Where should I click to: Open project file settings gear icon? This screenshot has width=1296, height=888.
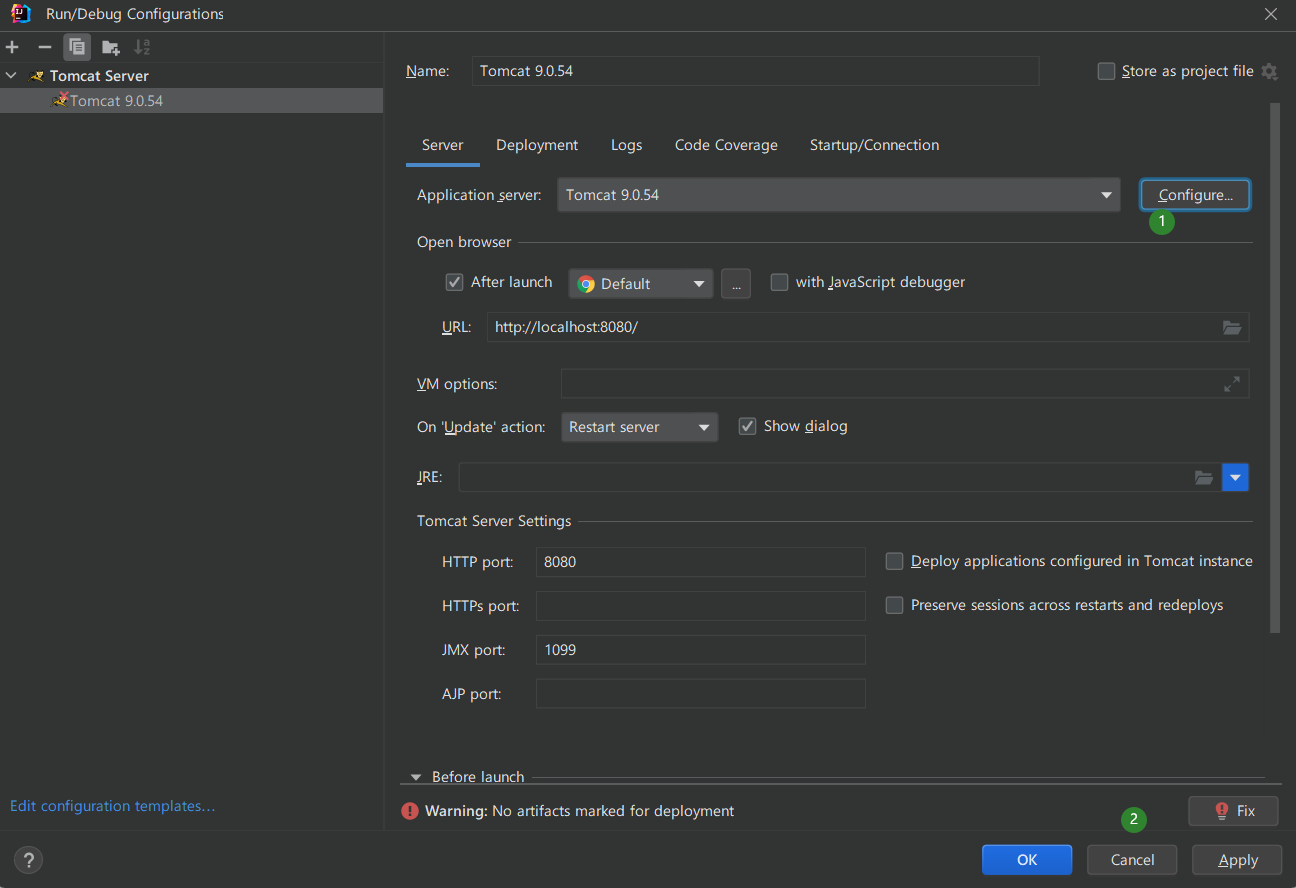[1269, 72]
